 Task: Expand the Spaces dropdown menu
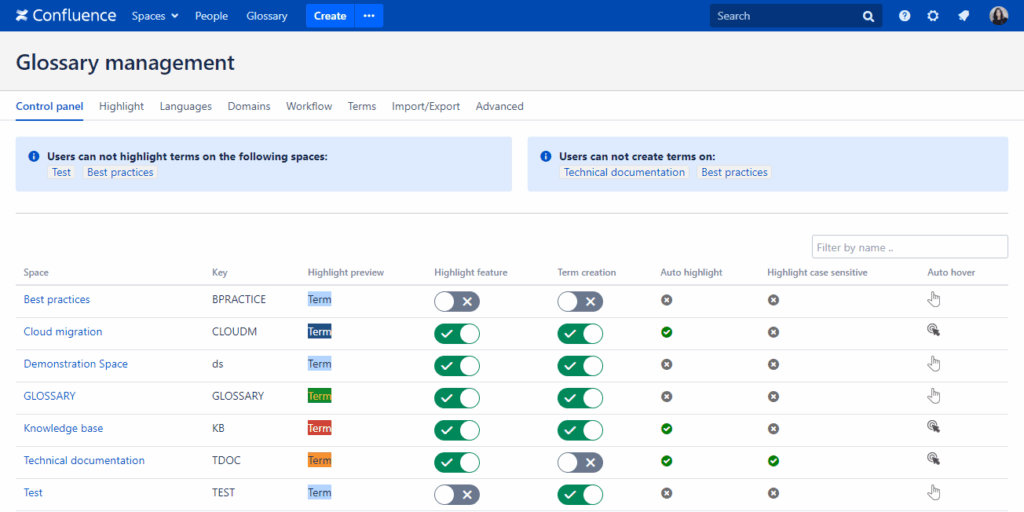point(155,16)
